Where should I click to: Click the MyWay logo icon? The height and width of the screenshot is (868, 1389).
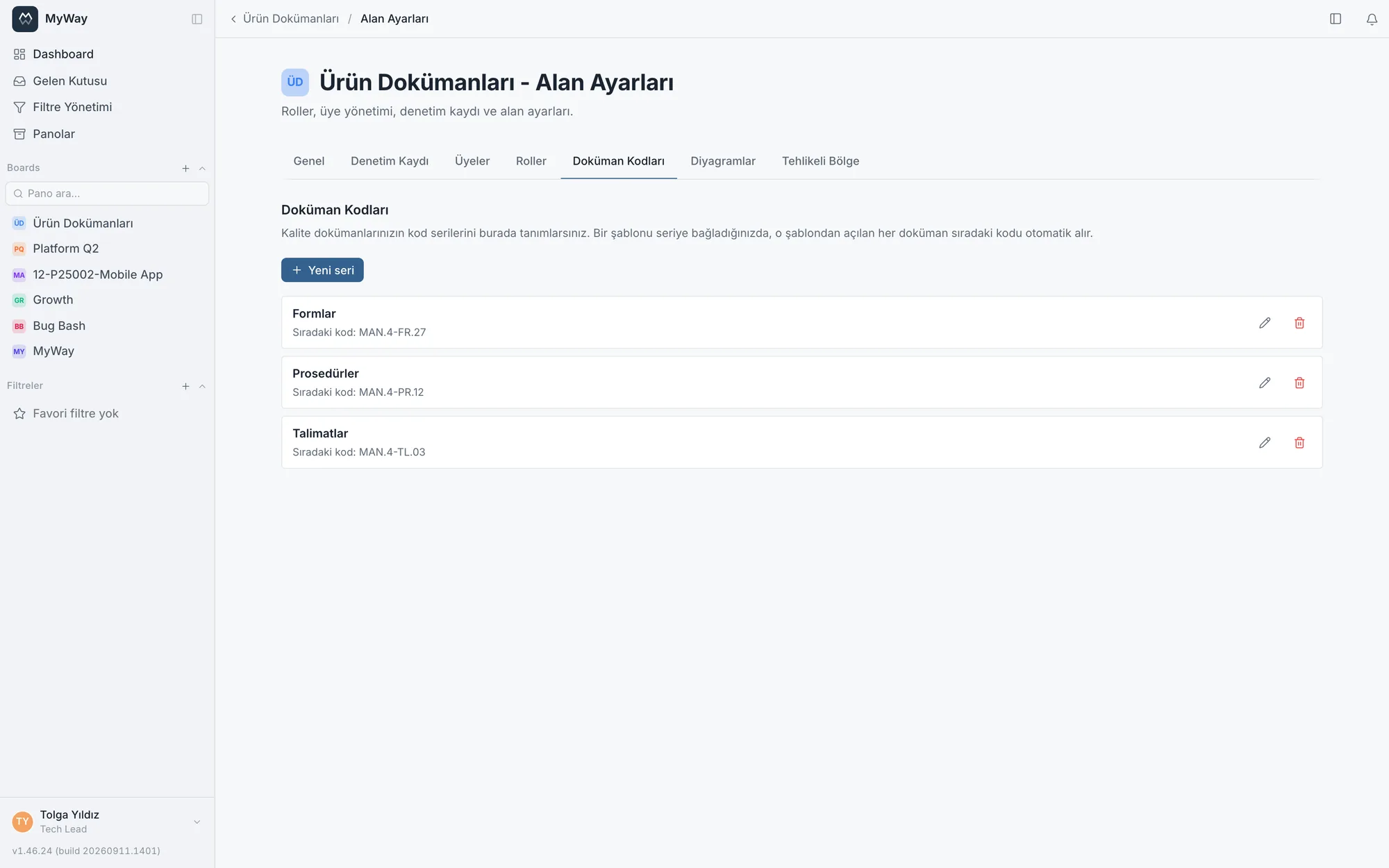(25, 19)
